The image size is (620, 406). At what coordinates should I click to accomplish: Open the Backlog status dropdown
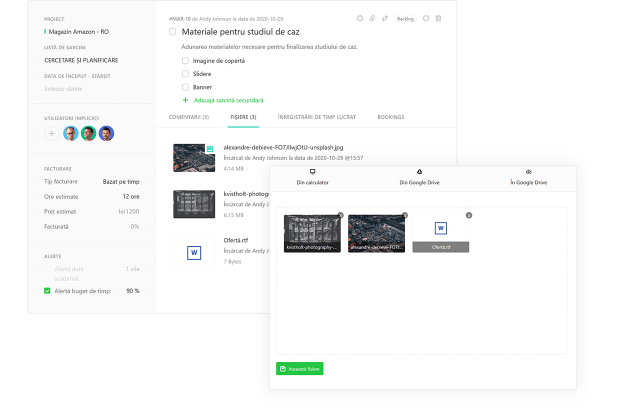coord(405,19)
